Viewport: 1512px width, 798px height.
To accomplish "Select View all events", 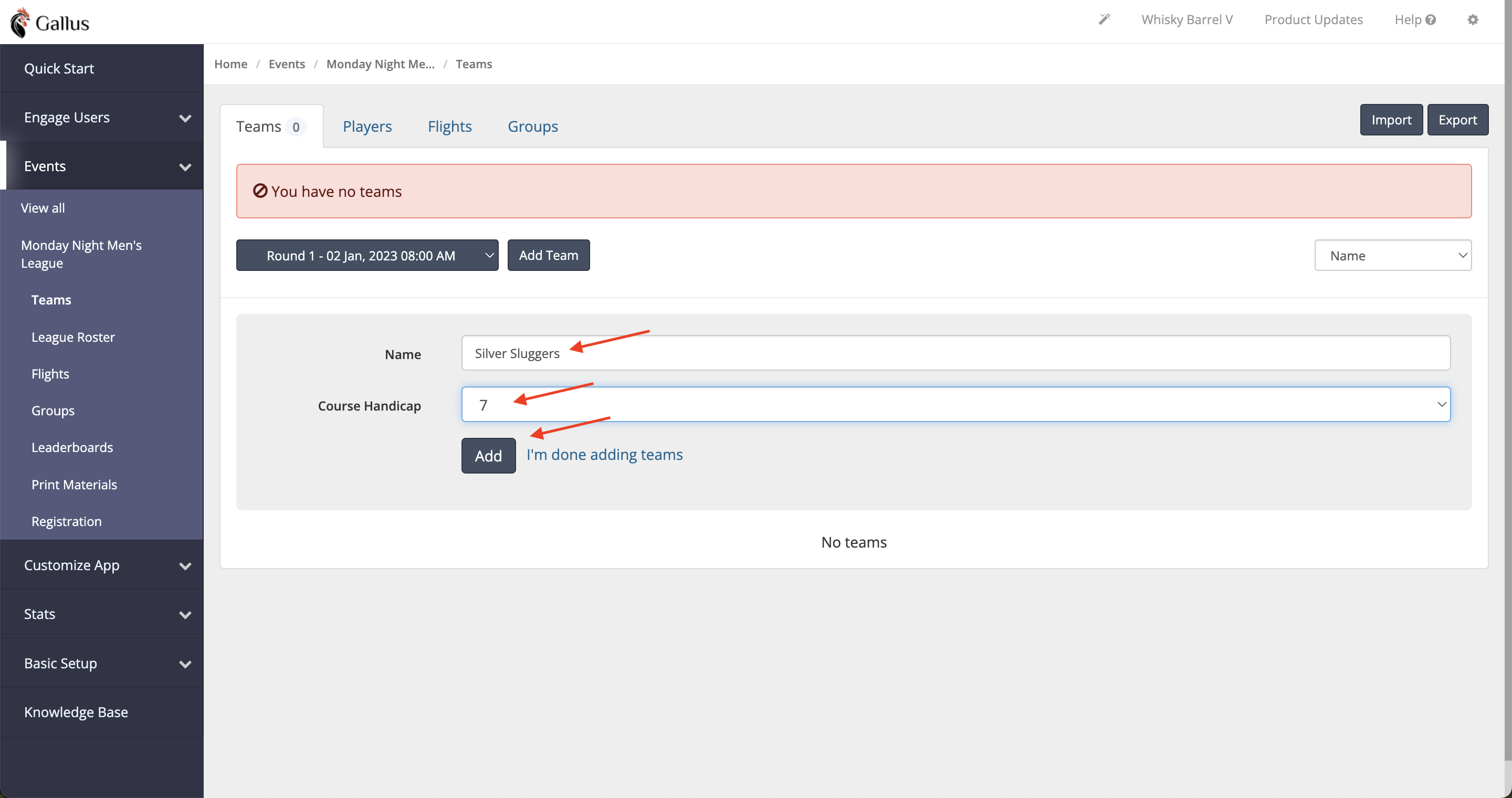I will (43, 208).
